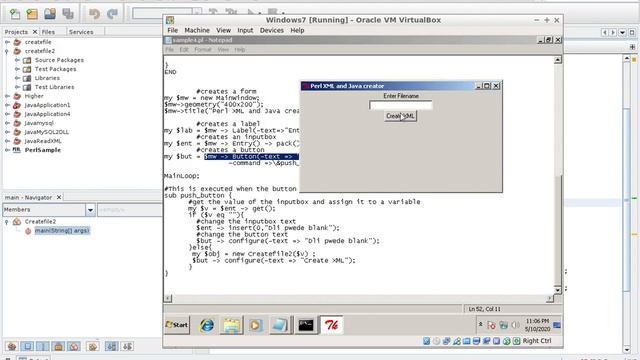This screenshot has width=640, height=360.
Task: Expand the Test Packages node
Action: tap(17, 69)
